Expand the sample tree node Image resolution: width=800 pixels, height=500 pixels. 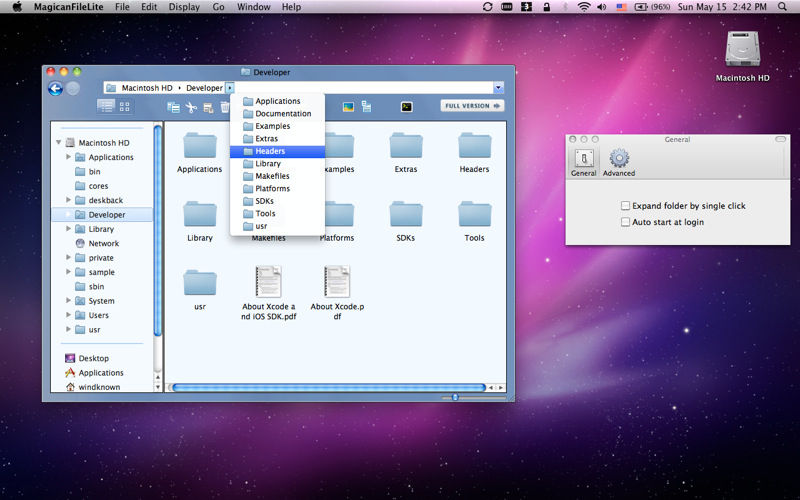[68, 271]
